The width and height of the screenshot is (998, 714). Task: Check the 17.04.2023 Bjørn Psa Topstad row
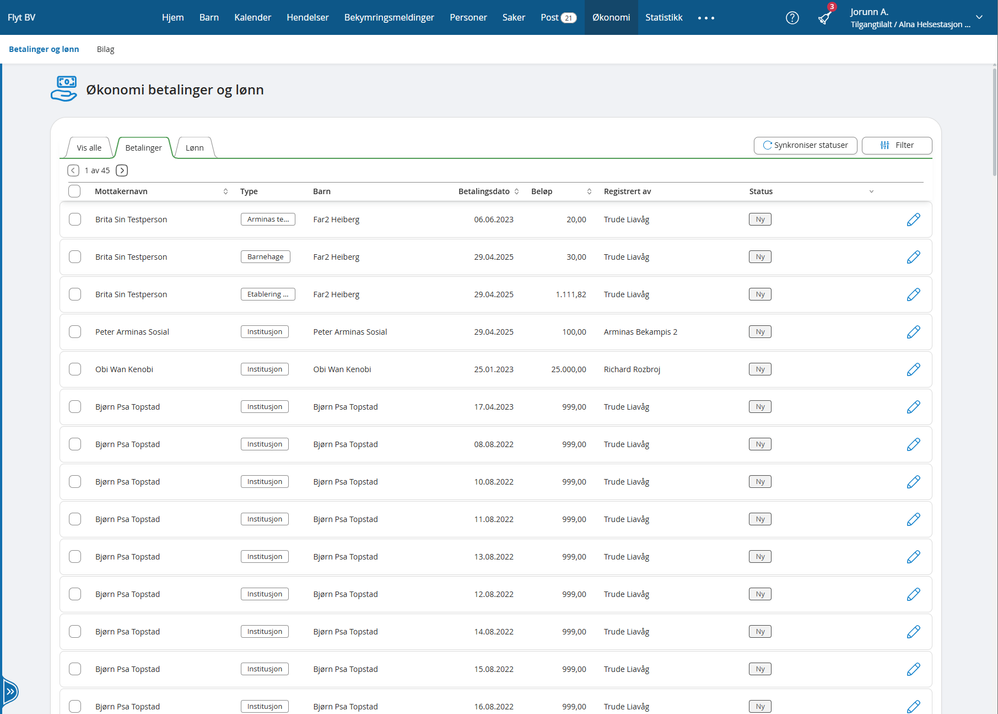75,407
